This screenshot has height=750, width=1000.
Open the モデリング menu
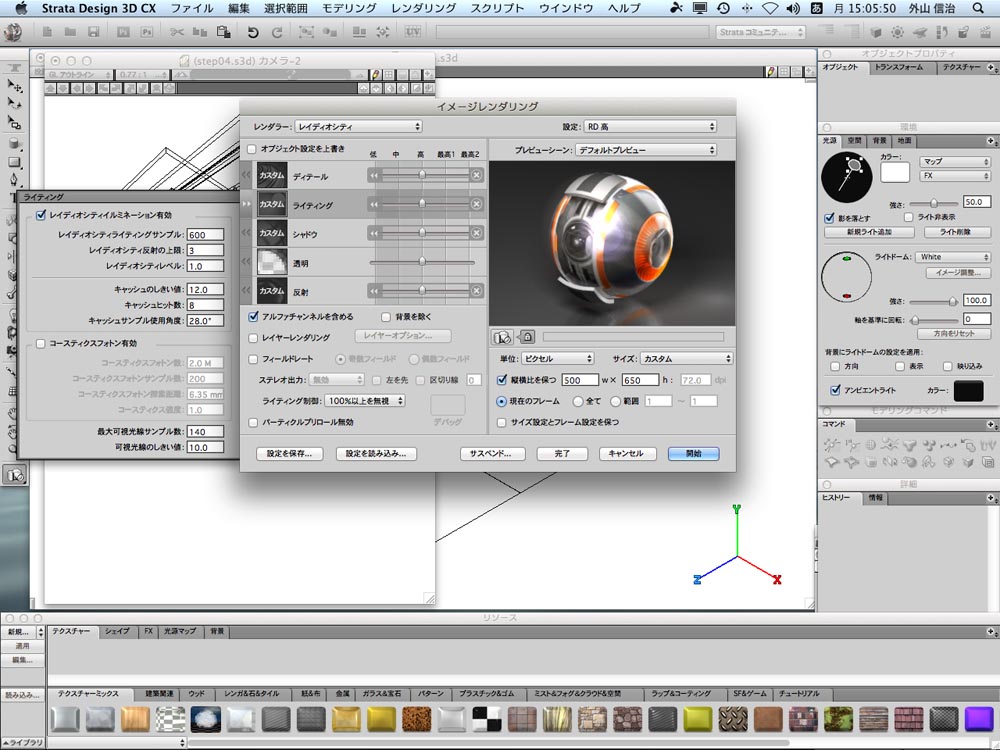point(349,8)
